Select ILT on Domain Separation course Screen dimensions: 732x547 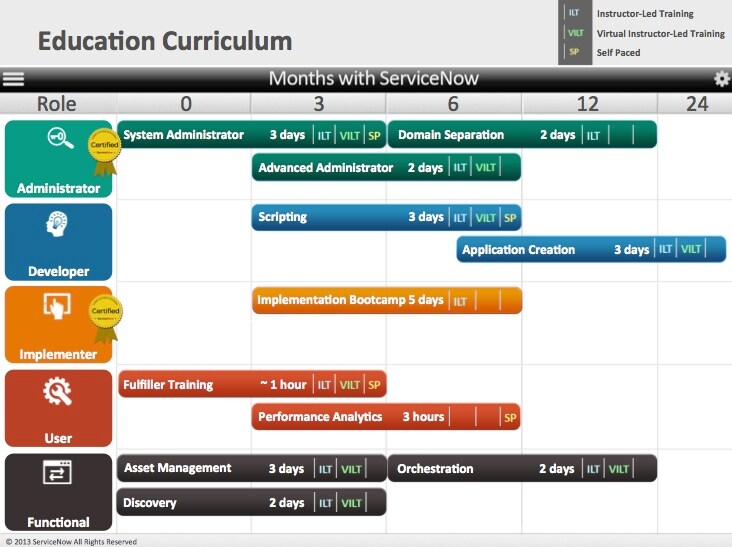593,136
